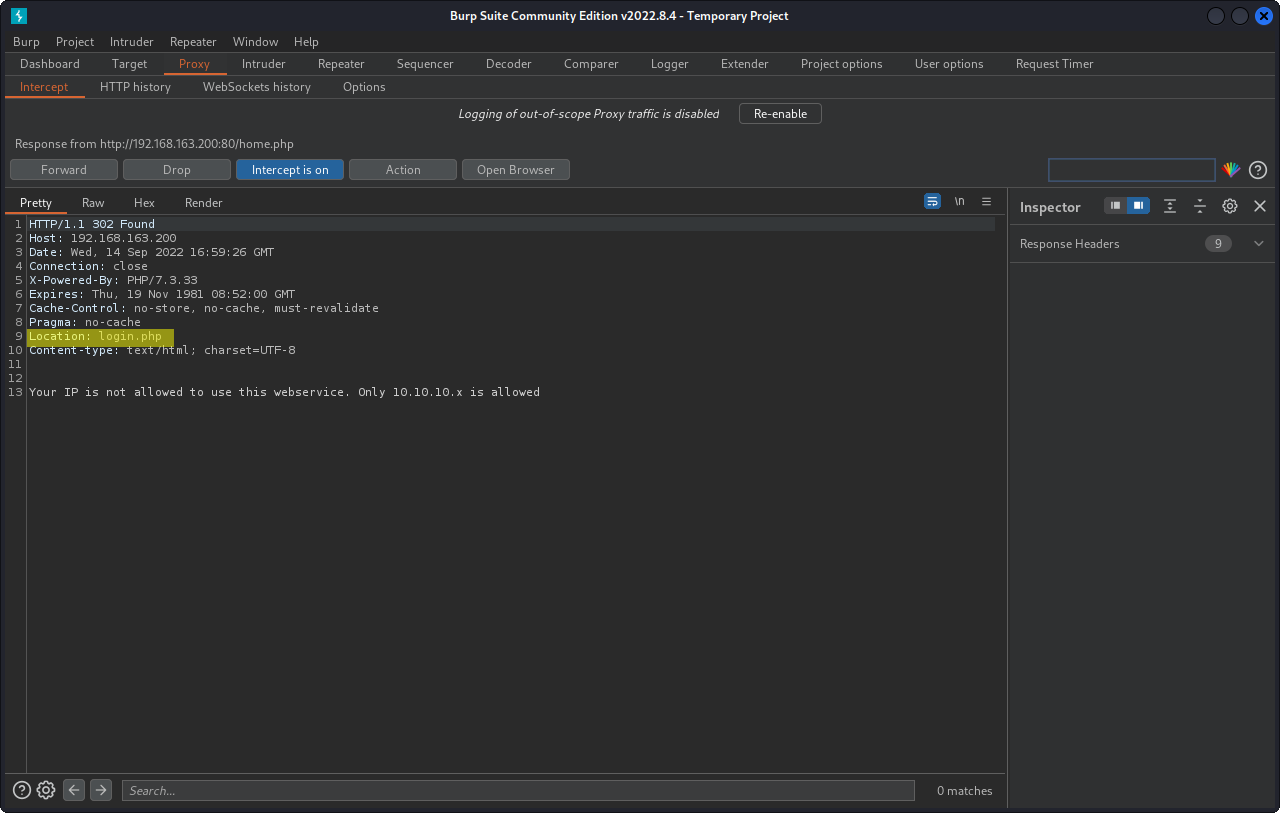Switch to the Logger tab
1280x813 pixels.
[669, 64]
